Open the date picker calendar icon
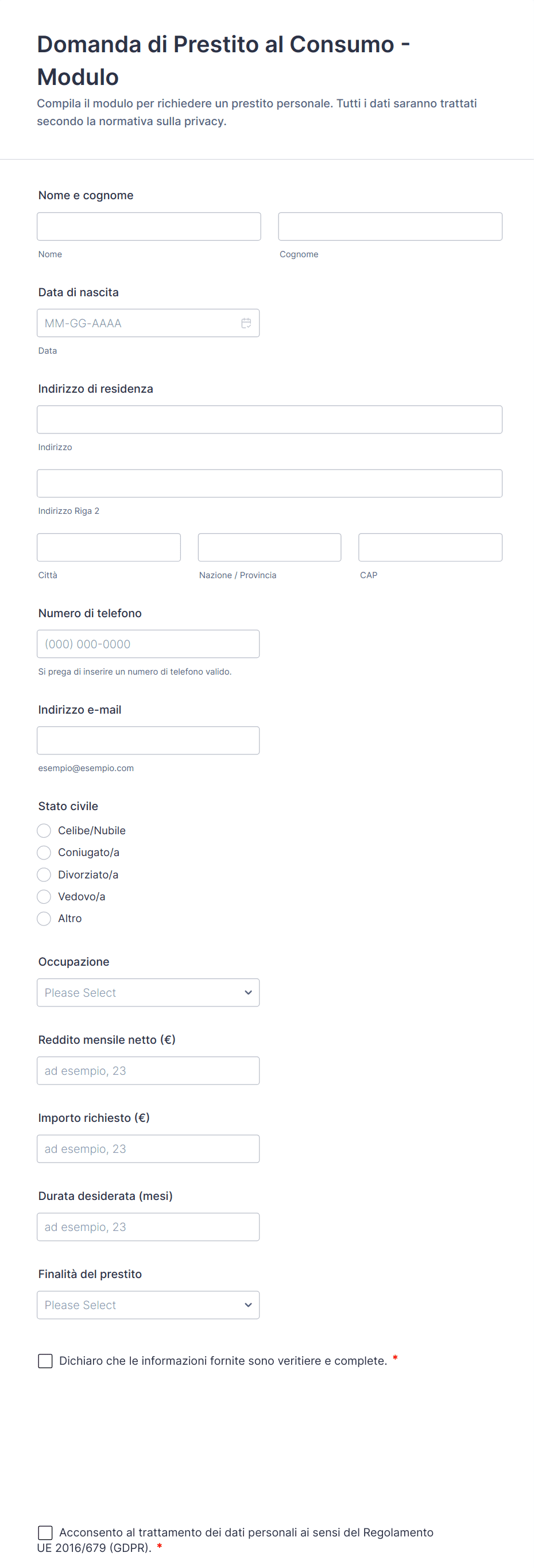 click(x=246, y=323)
